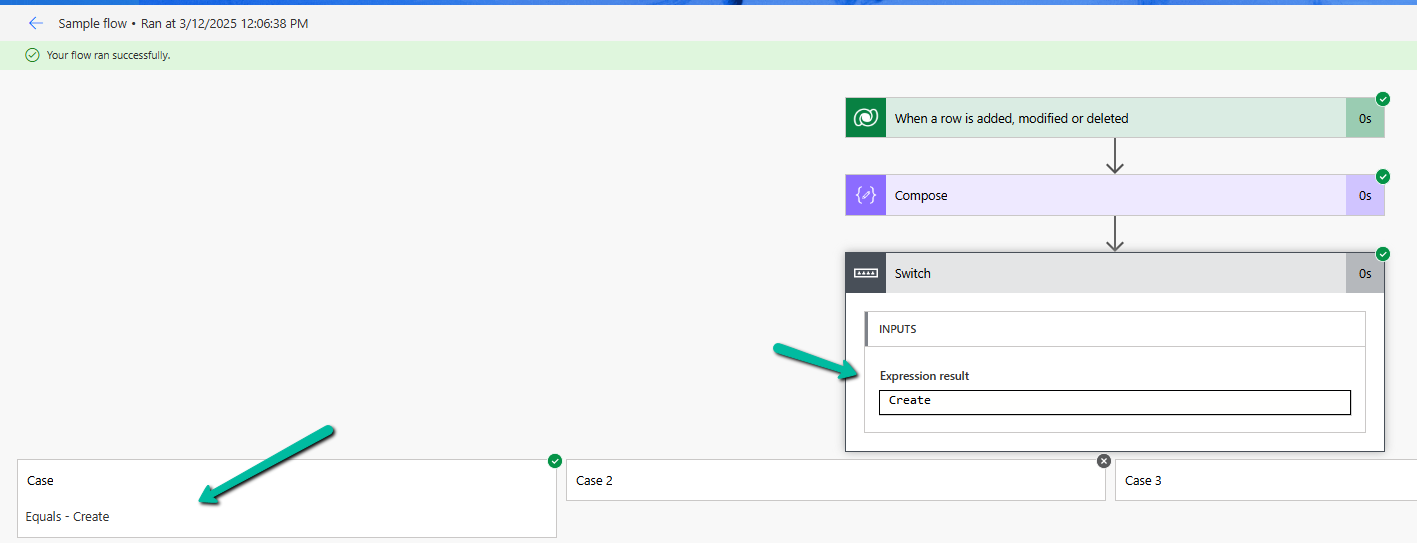The width and height of the screenshot is (1417, 543).
Task: Open the Case branch card
Action: (287, 499)
